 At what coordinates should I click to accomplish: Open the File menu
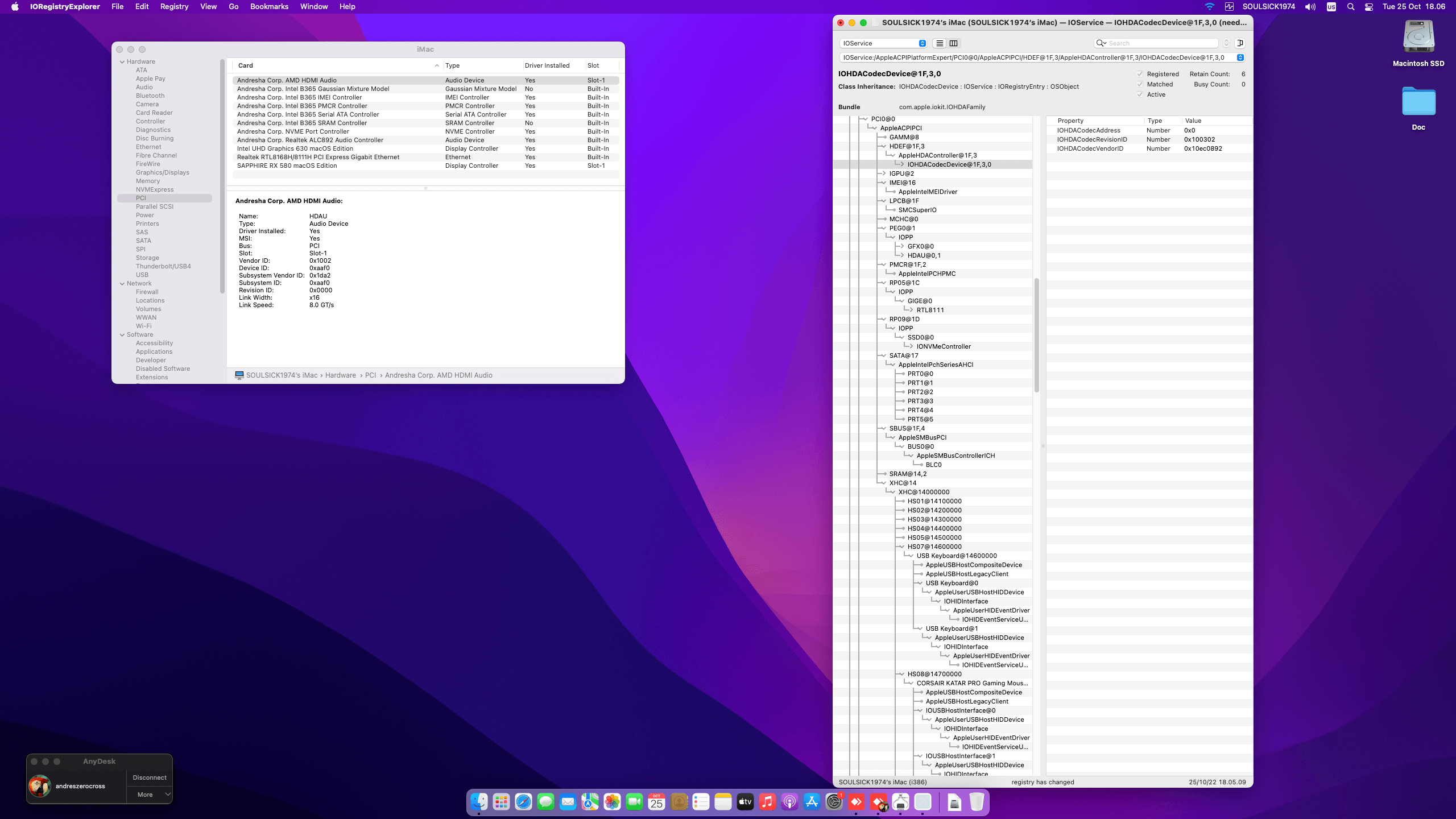pyautogui.click(x=117, y=7)
